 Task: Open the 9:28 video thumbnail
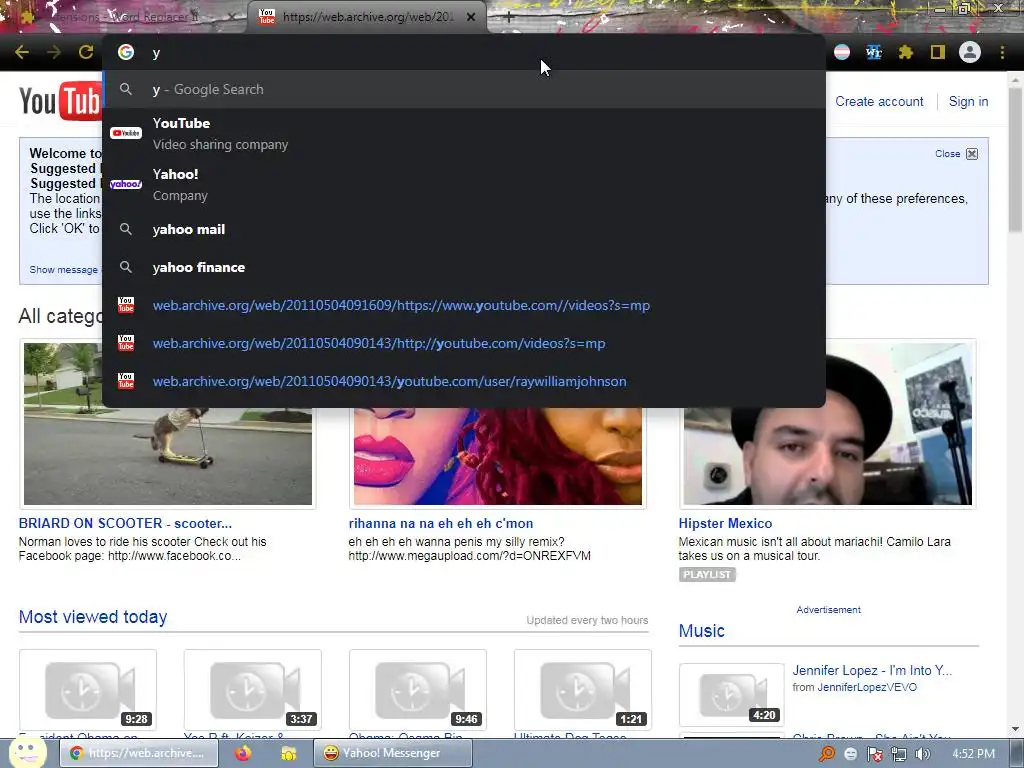[x=88, y=689]
